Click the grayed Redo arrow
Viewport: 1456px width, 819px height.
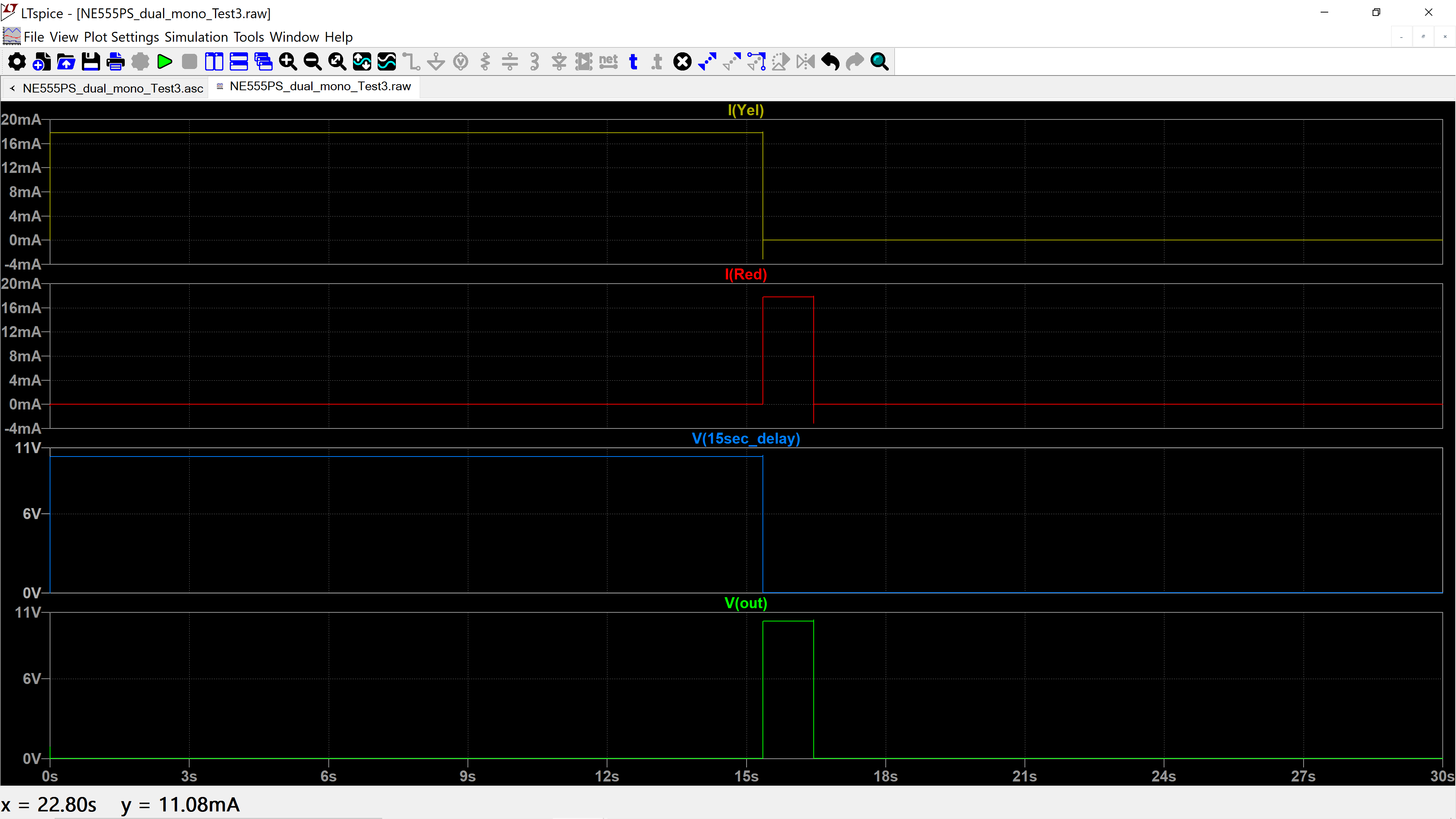(855, 61)
